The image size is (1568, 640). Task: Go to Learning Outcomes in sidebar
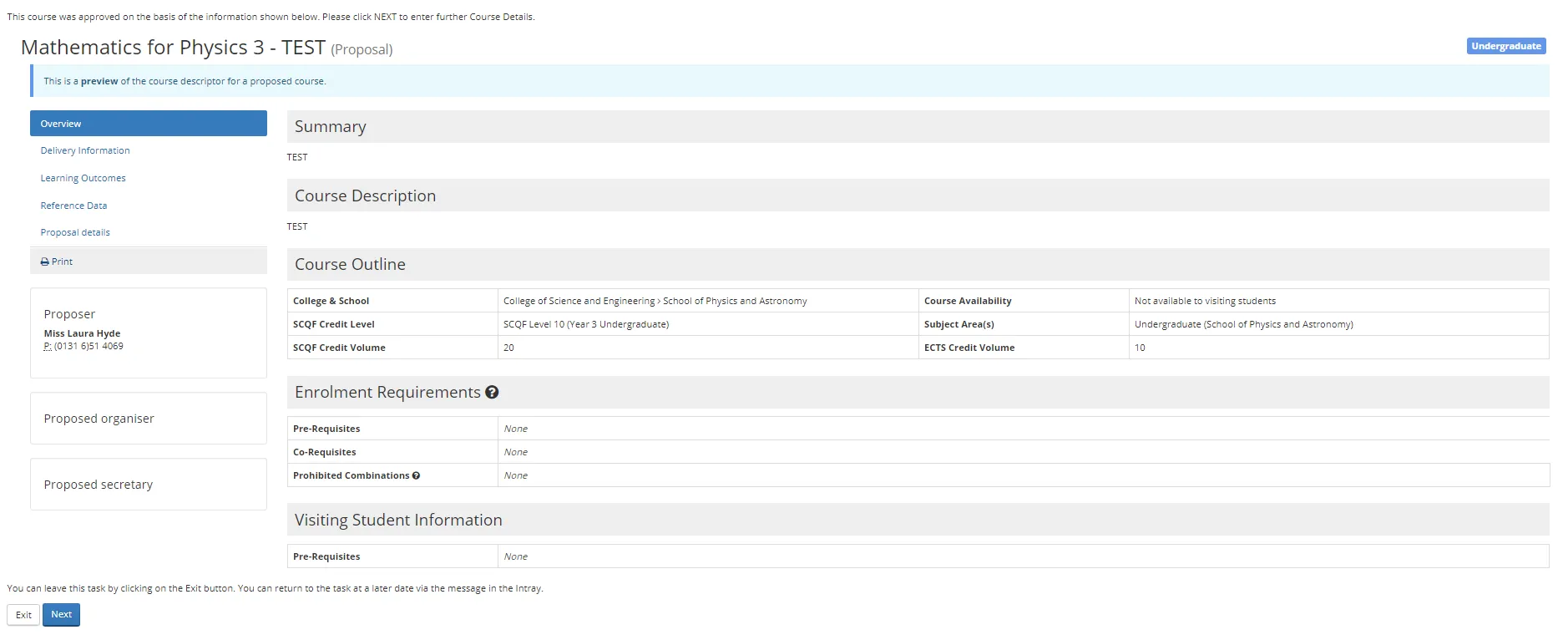coord(83,178)
